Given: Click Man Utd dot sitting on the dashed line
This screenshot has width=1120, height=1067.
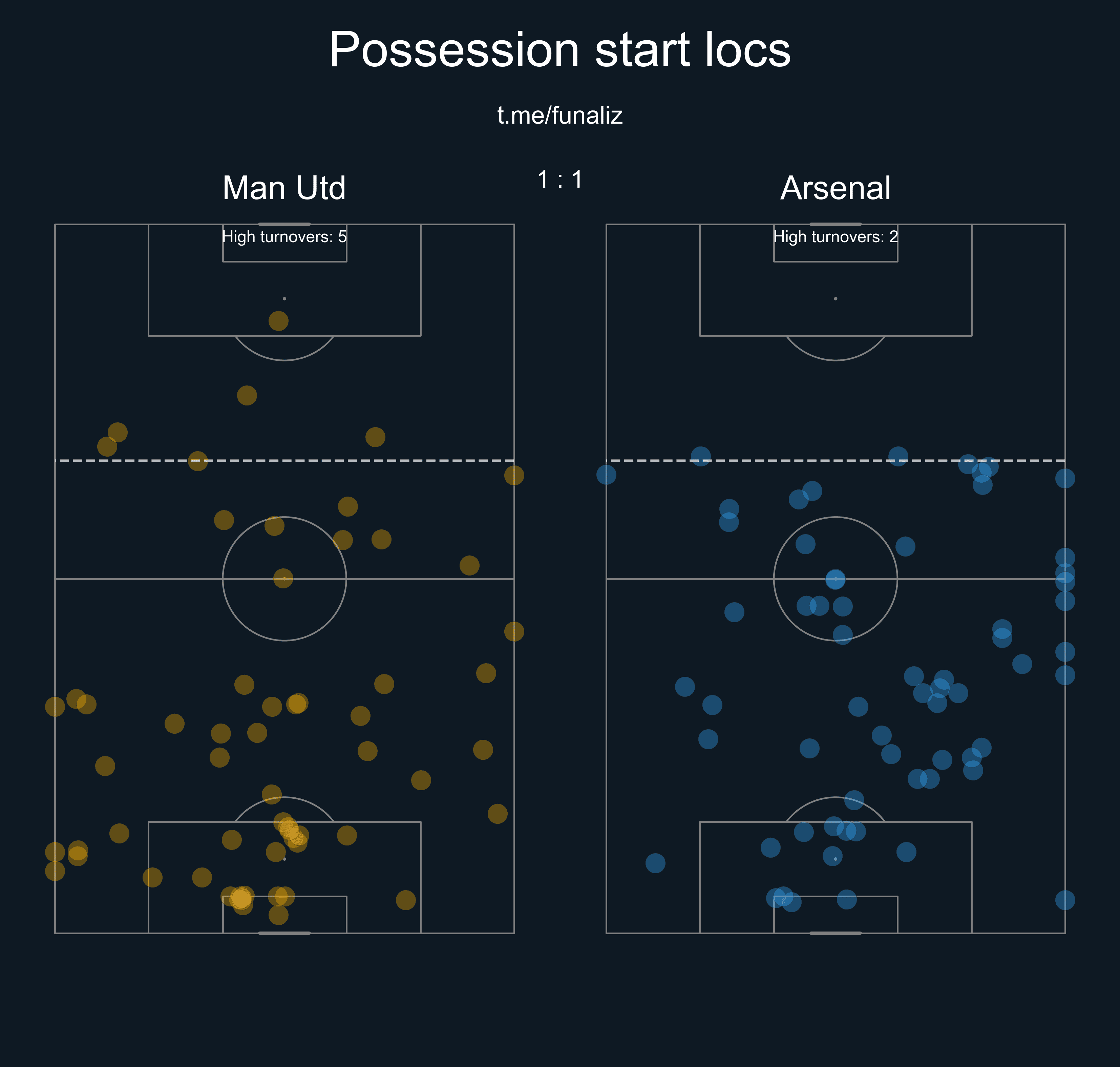Looking at the screenshot, I should click(197, 461).
